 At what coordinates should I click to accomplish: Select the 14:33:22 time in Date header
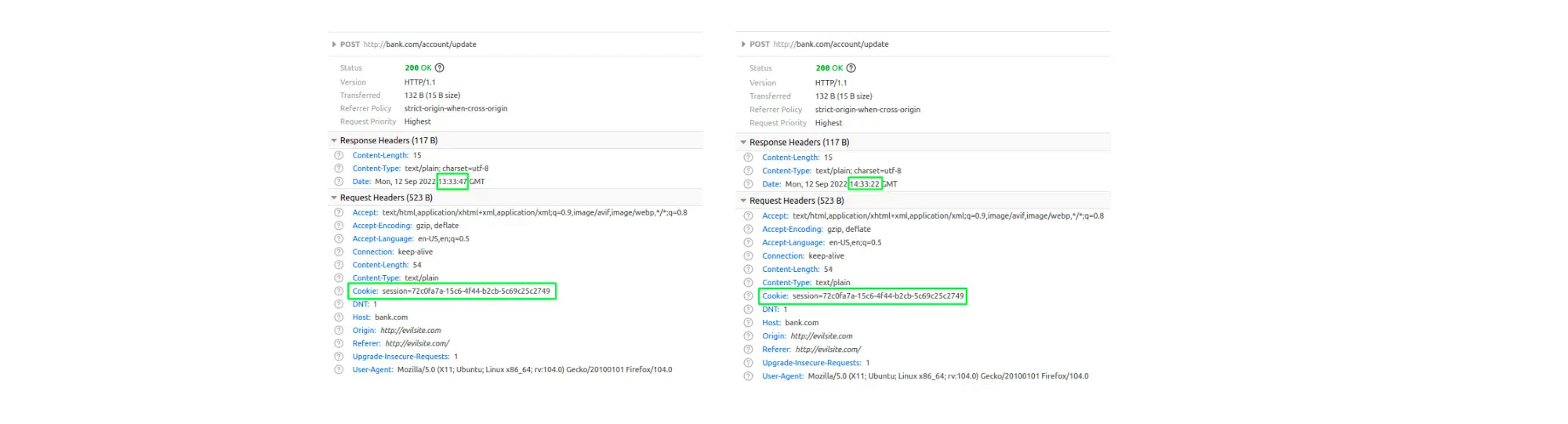(x=864, y=184)
